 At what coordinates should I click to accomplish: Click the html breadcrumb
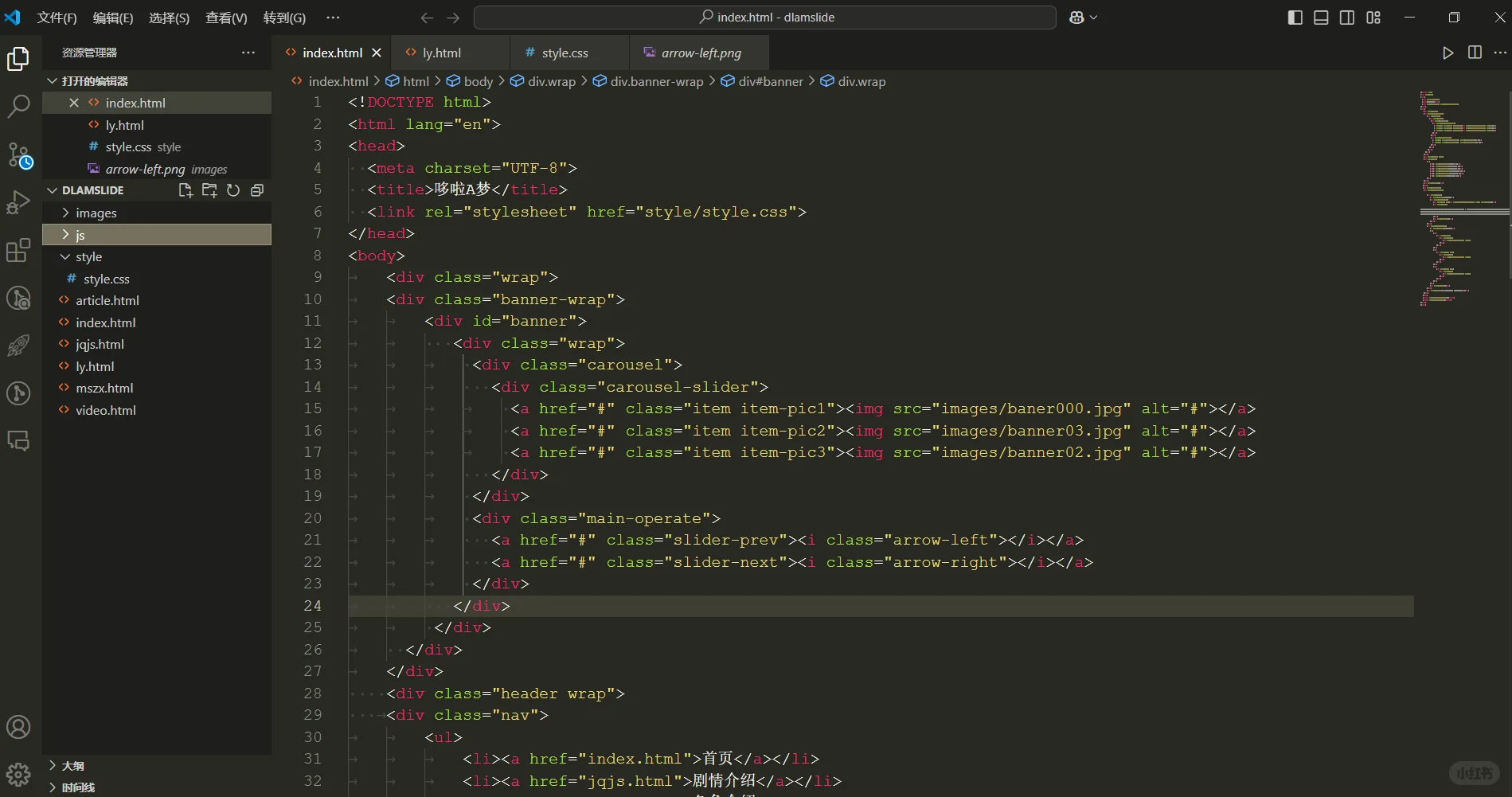tap(407, 81)
